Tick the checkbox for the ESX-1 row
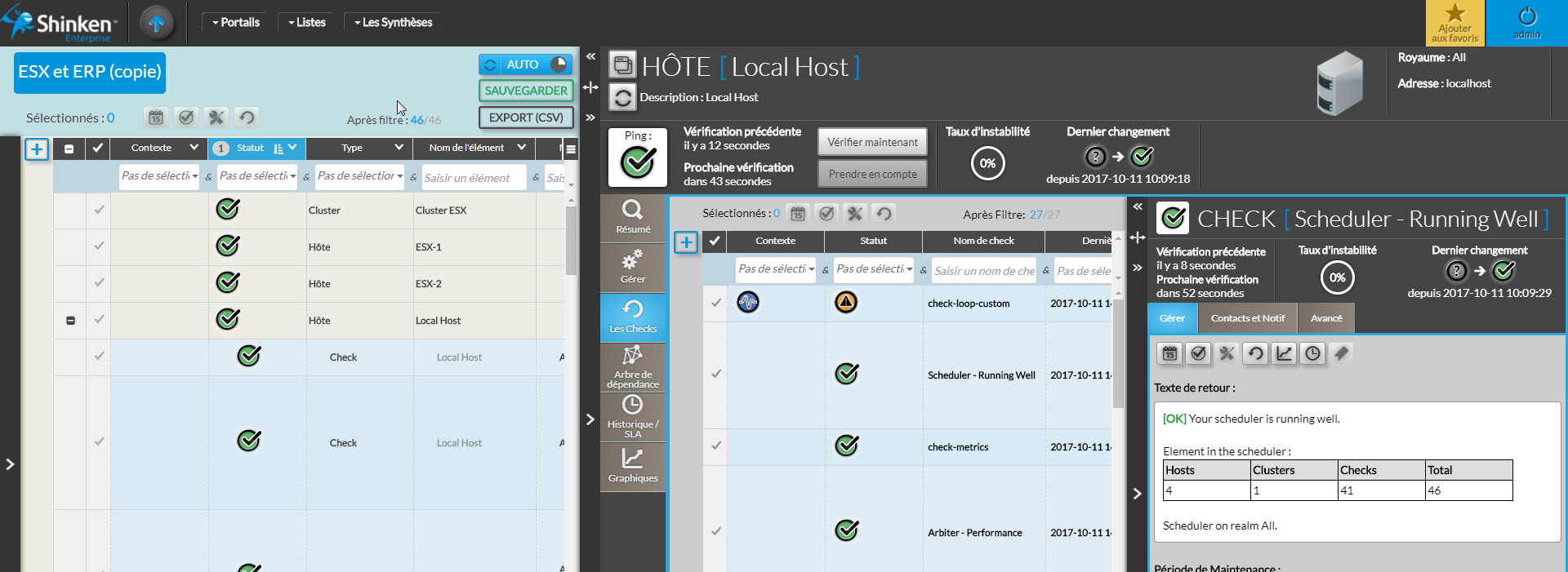The width and height of the screenshot is (1568, 572). (x=99, y=246)
